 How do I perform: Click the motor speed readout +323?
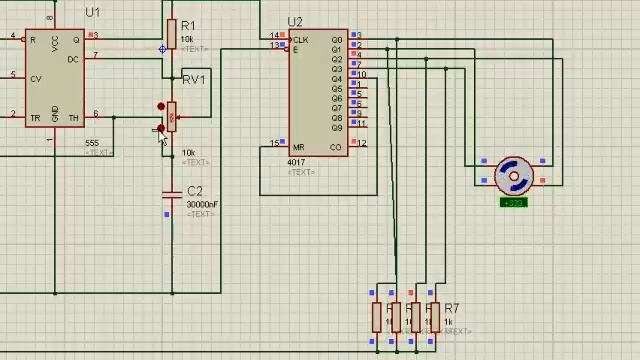point(513,202)
